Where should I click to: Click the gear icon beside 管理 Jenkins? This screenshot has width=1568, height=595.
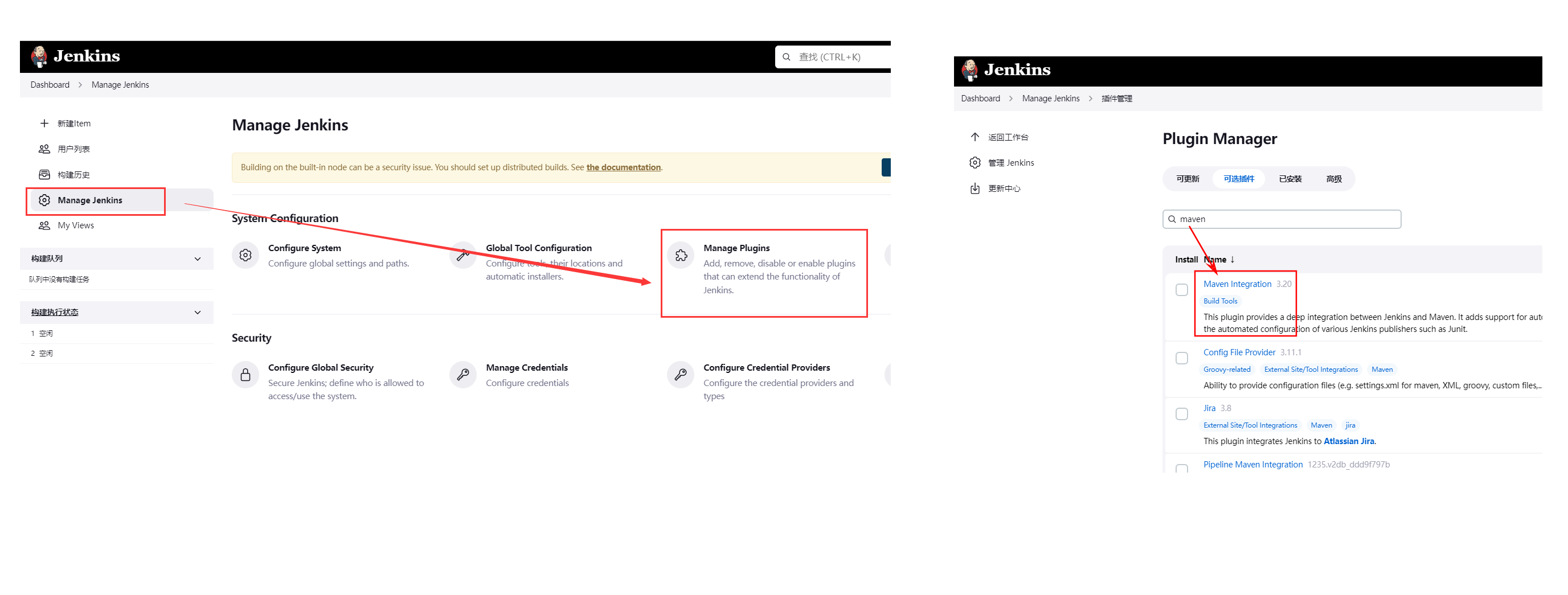975,163
